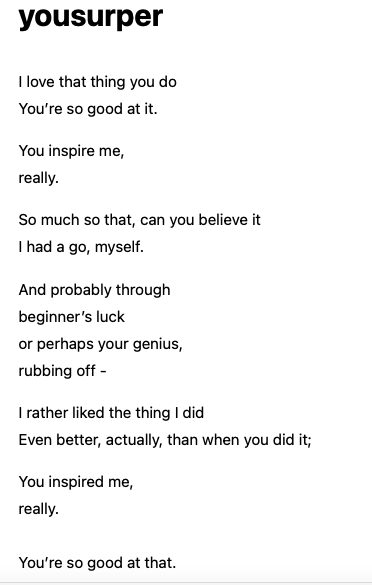Click the line 'rubbing off –'
The width and height of the screenshot is (372, 585).
[x=62, y=371]
